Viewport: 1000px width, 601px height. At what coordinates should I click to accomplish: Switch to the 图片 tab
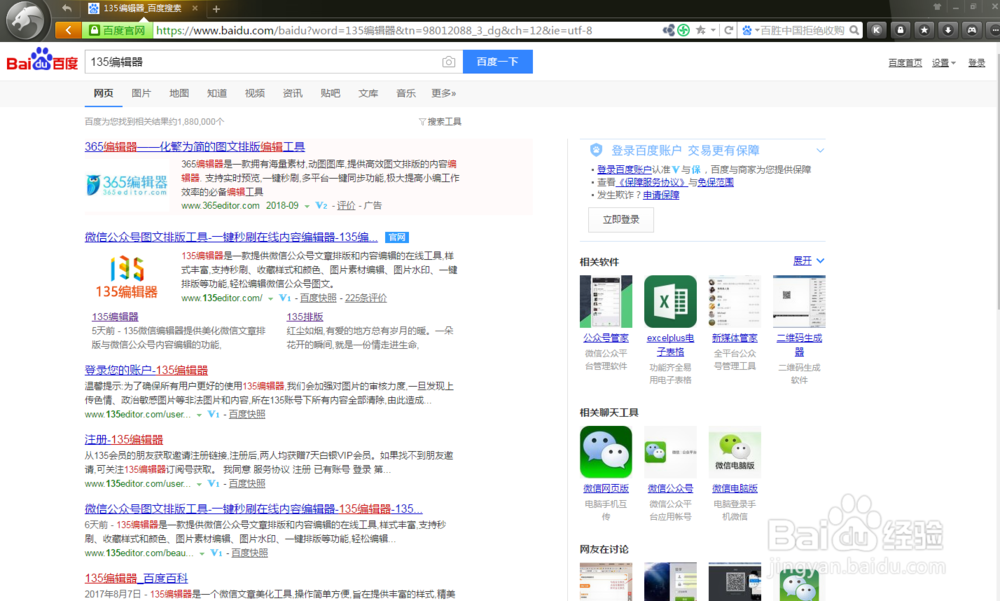click(141, 93)
